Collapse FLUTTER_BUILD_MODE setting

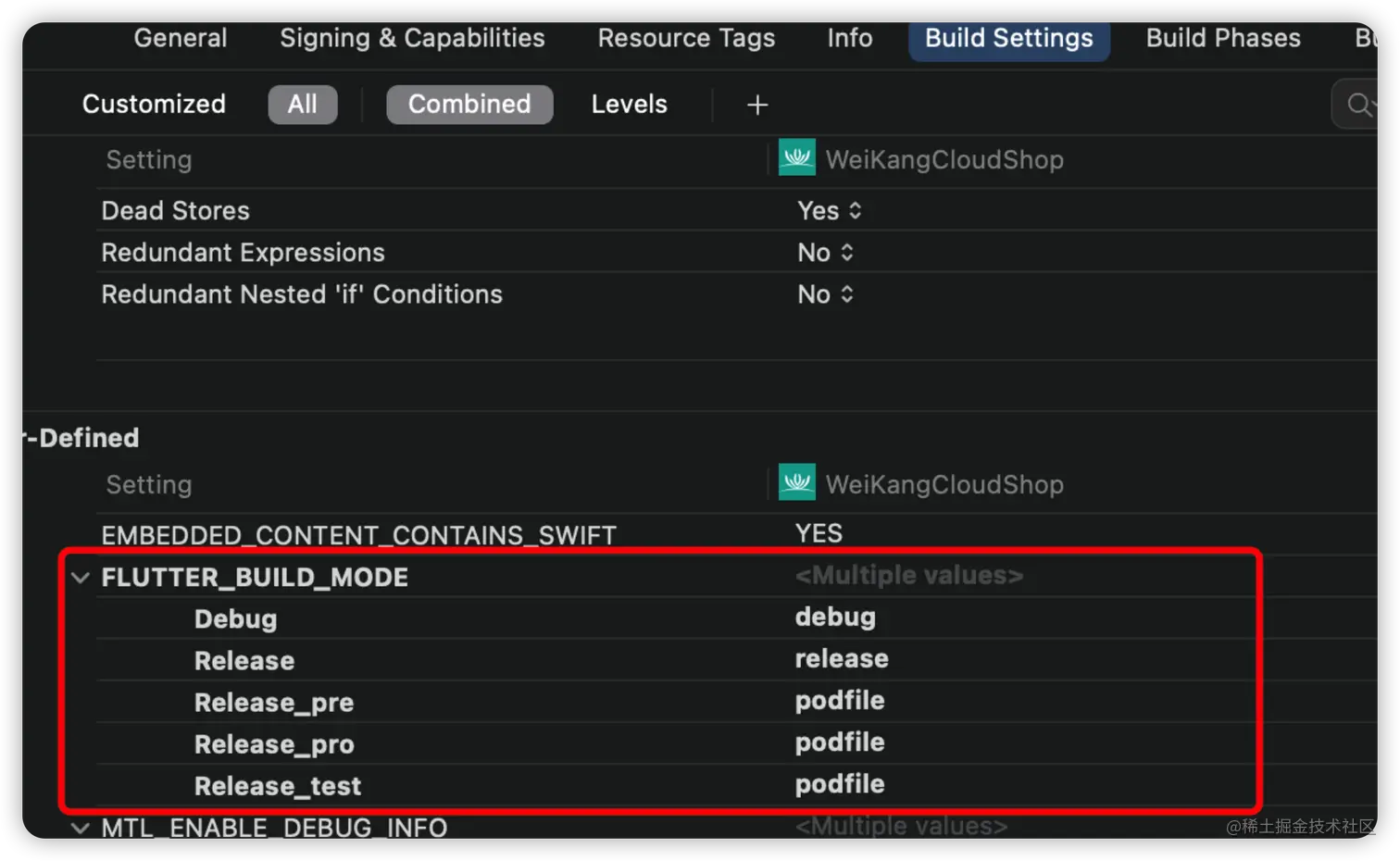pos(81,578)
